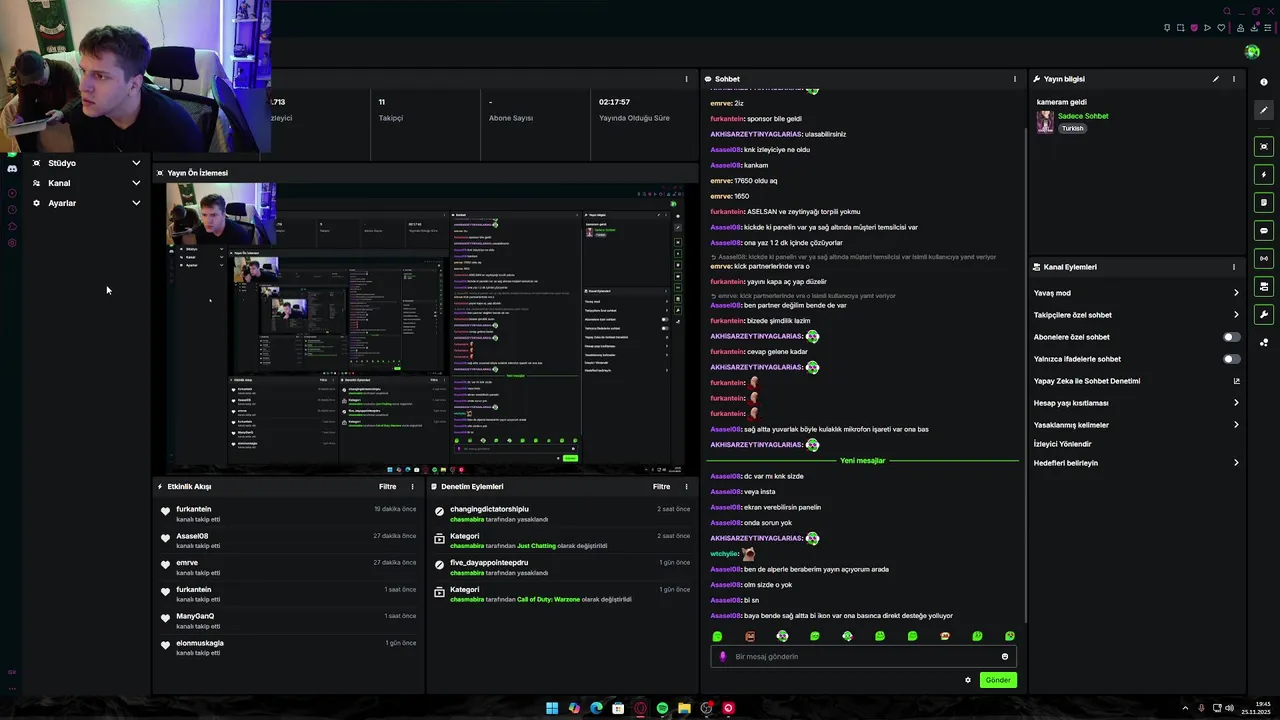1280x720 pixels.
Task: Expand the Stüdyo sidebar section
Action: [86, 163]
